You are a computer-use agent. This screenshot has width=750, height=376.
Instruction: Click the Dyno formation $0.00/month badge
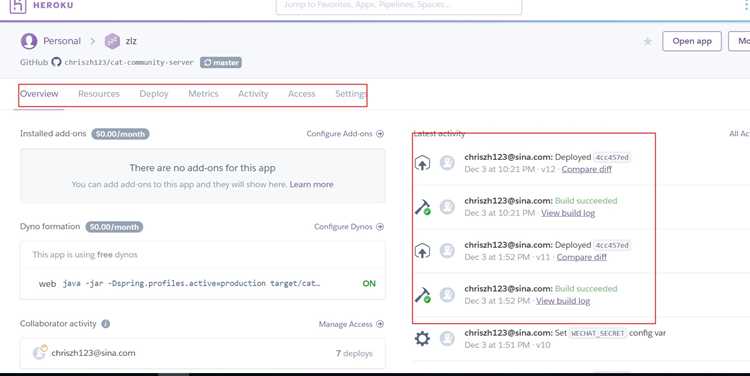point(114,227)
